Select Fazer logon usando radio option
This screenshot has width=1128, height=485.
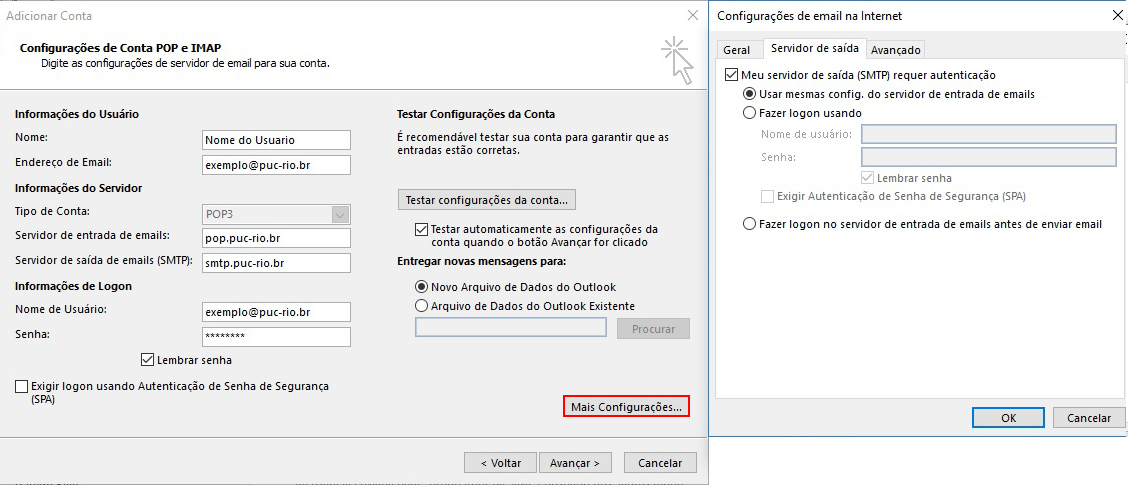[749, 113]
